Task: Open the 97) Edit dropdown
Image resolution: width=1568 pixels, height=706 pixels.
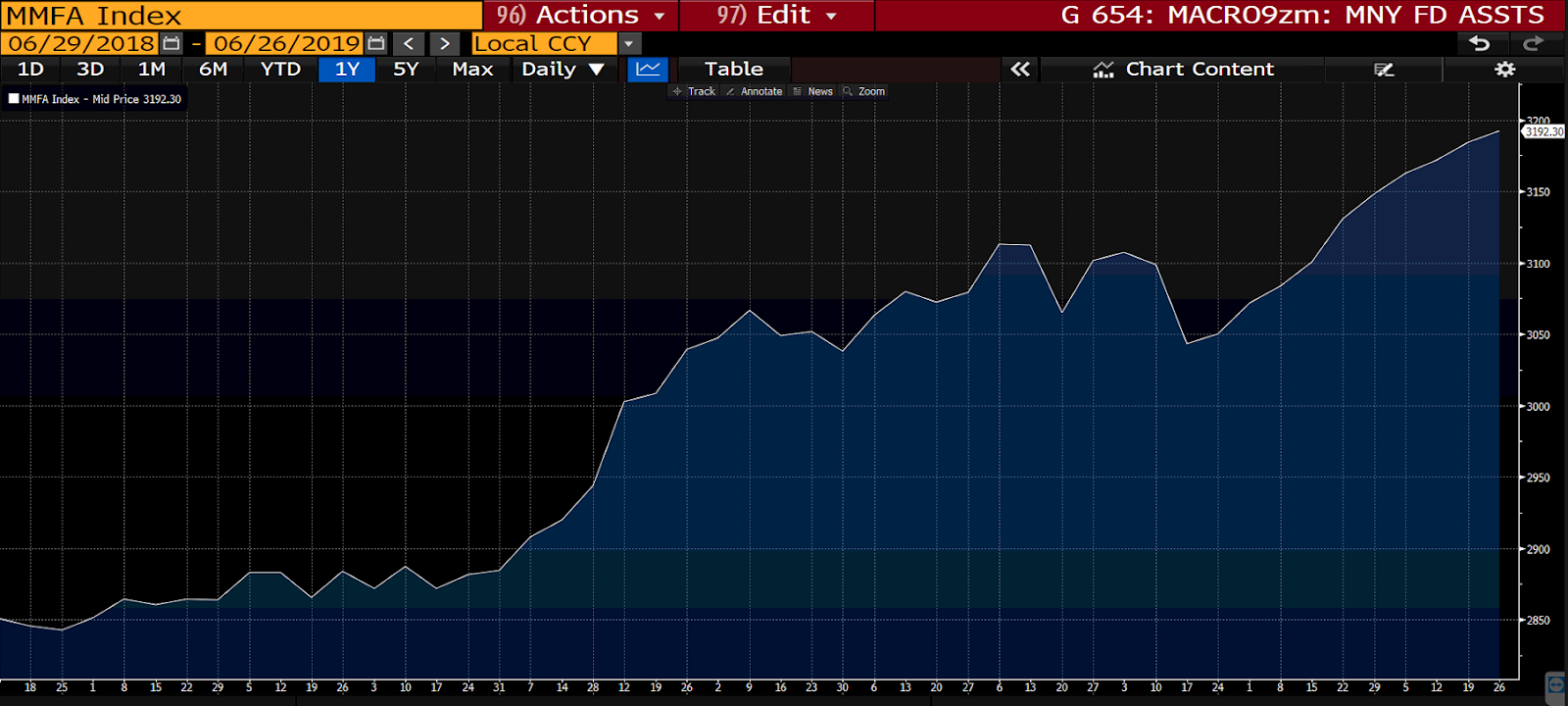Action: [776, 15]
